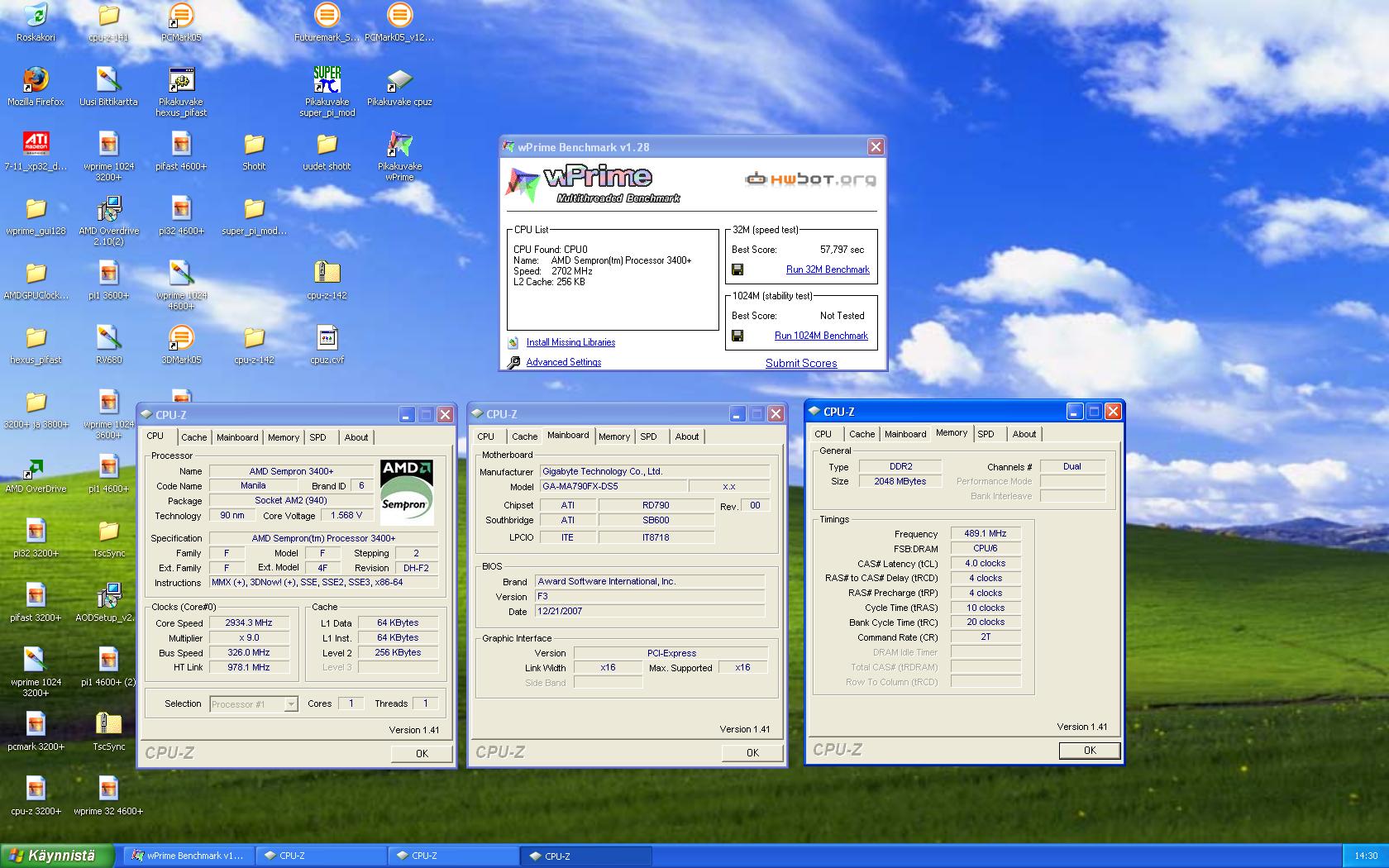Launch the 3DMark05 desktop shortcut
This screenshot has height=868, width=1389.
coord(181,338)
